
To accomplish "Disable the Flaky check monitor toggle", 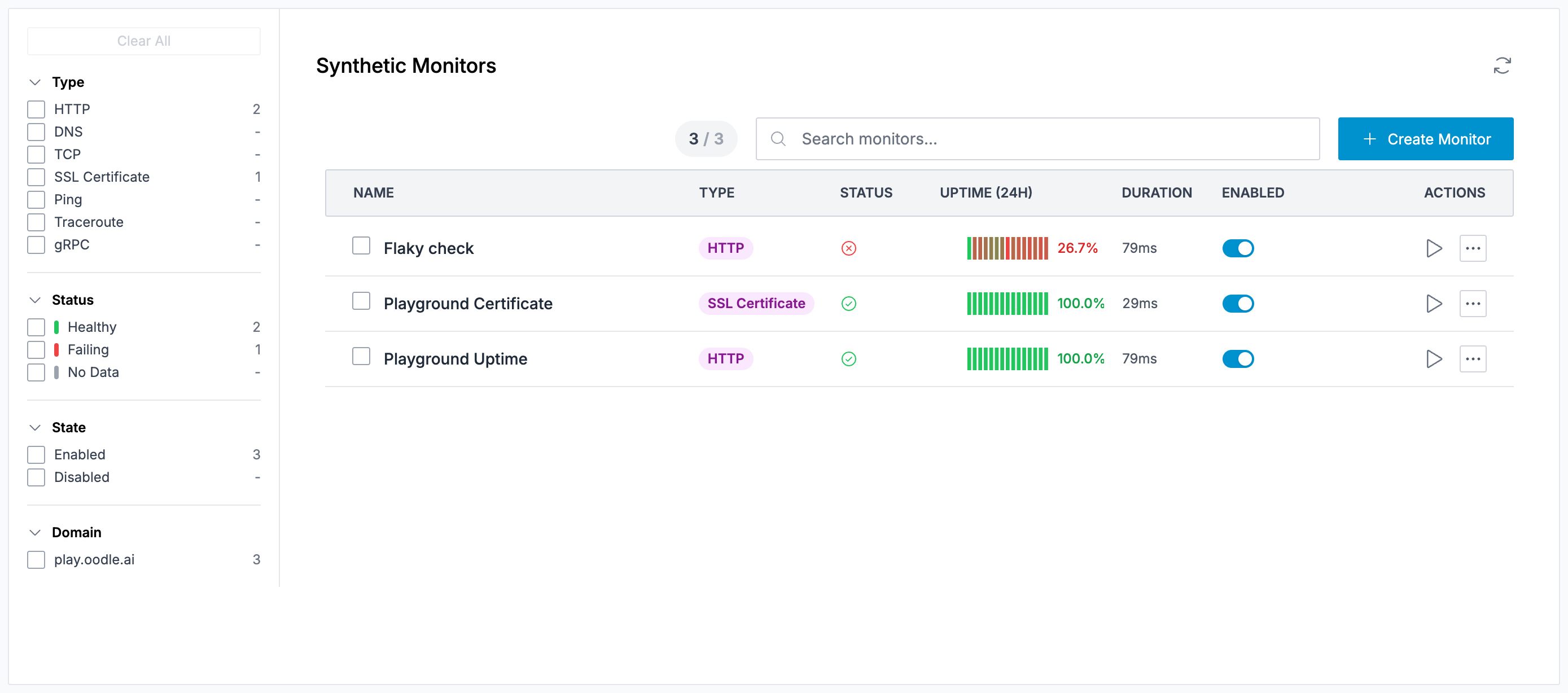I will [1237, 248].
